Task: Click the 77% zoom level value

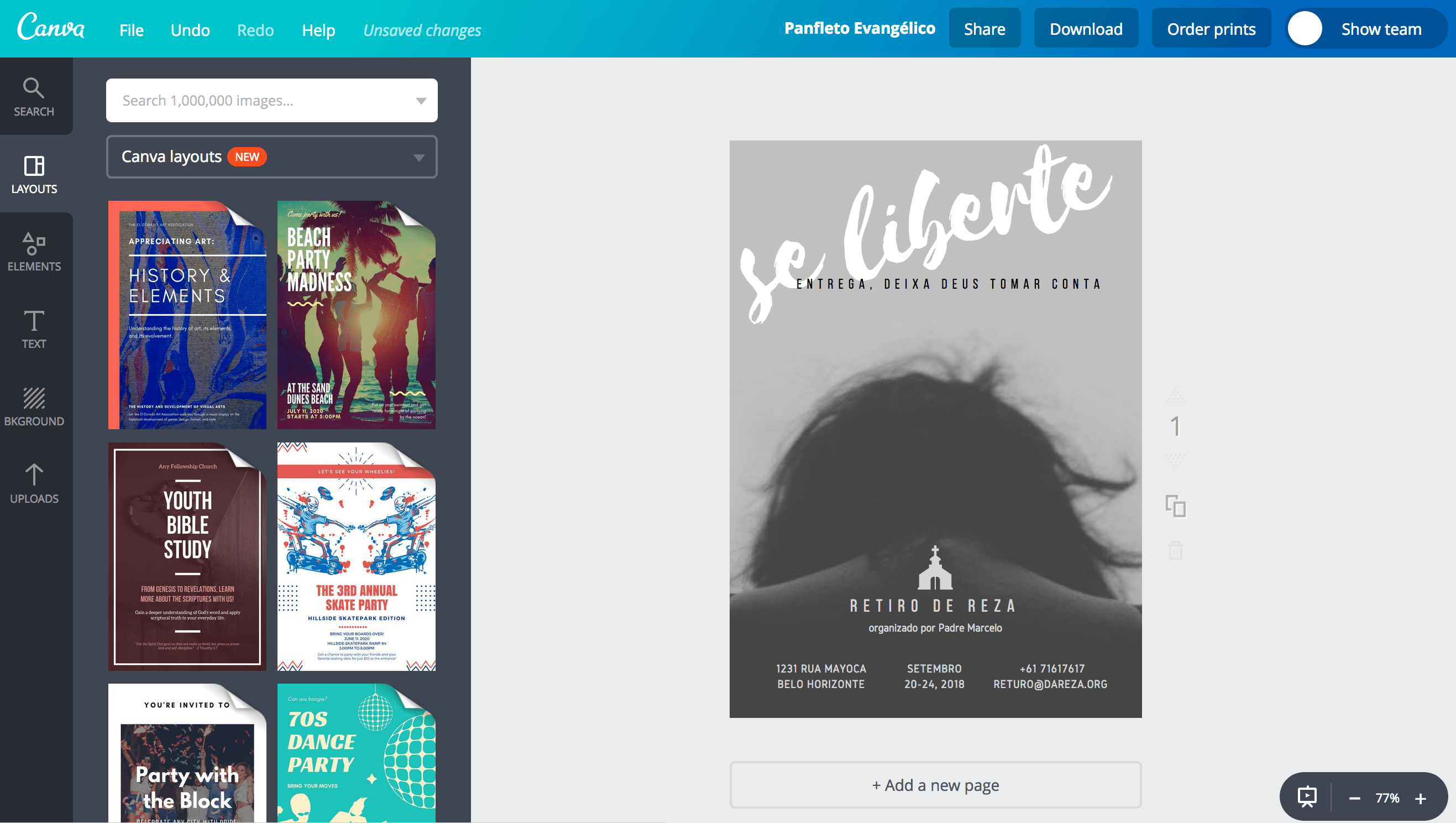Action: point(1387,798)
